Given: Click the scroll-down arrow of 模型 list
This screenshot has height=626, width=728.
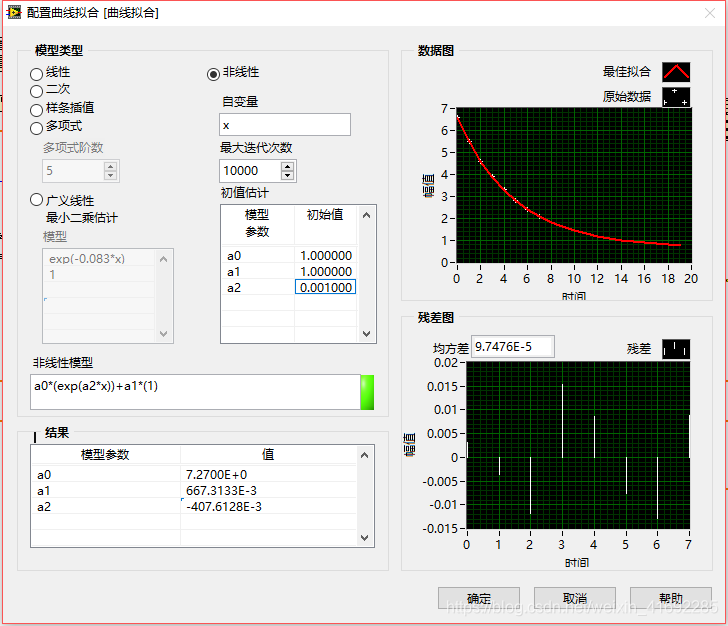Looking at the screenshot, I should point(163,333).
